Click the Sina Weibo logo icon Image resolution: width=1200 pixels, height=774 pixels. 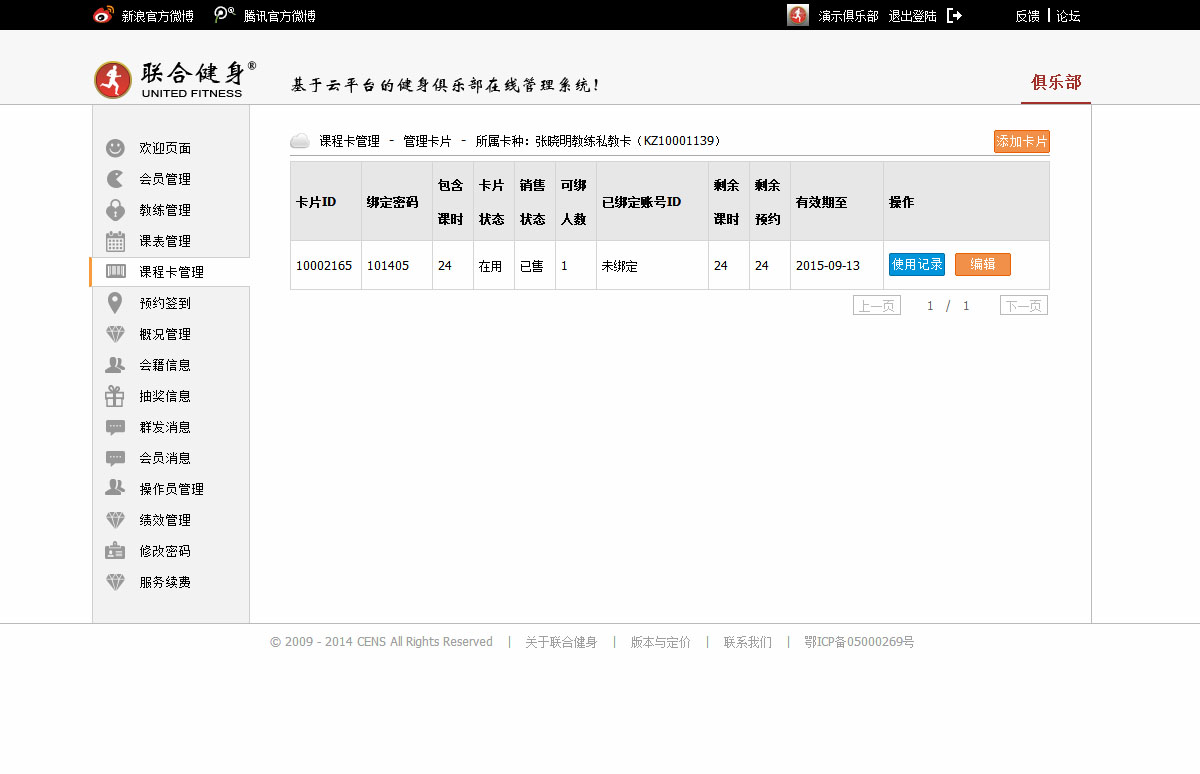click(x=103, y=15)
